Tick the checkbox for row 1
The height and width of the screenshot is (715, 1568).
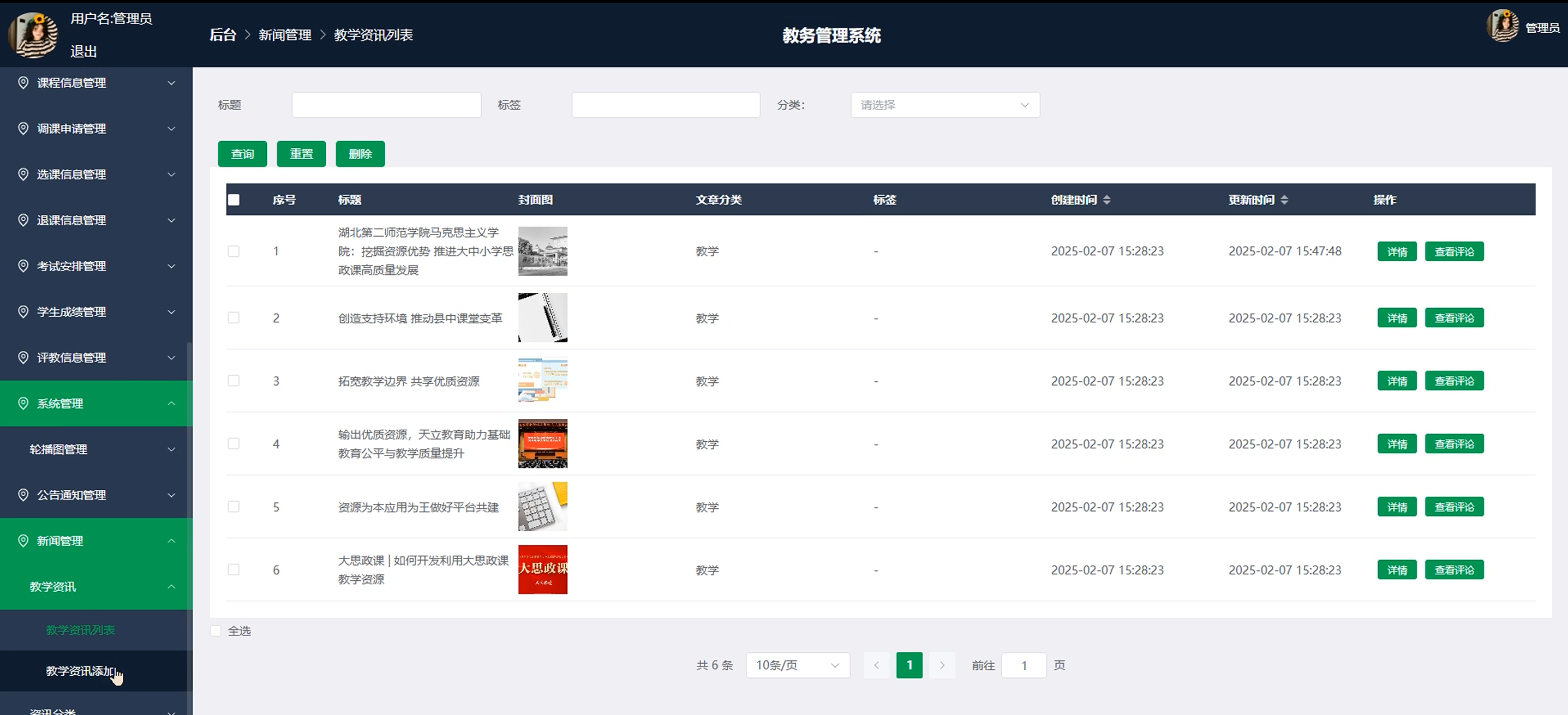(x=234, y=251)
